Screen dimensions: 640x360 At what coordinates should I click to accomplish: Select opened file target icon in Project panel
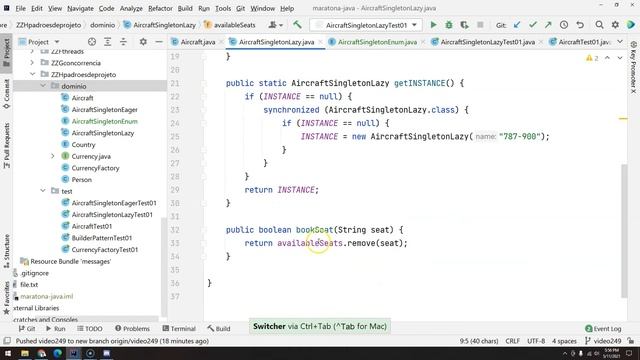pos(92,42)
